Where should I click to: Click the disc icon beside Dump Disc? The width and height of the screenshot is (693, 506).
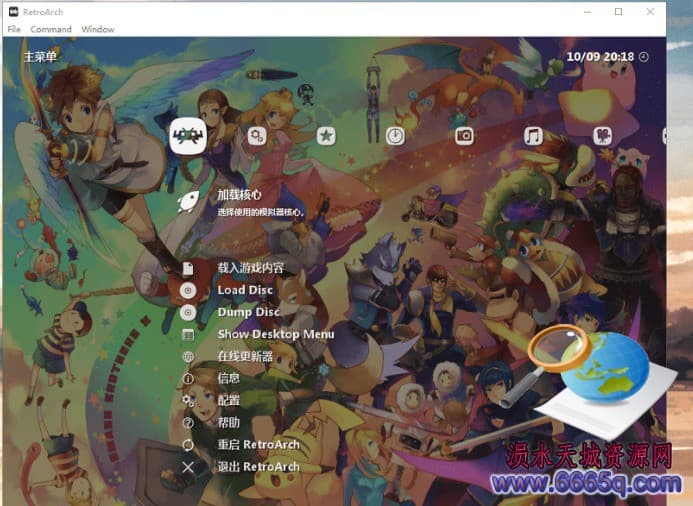[188, 312]
